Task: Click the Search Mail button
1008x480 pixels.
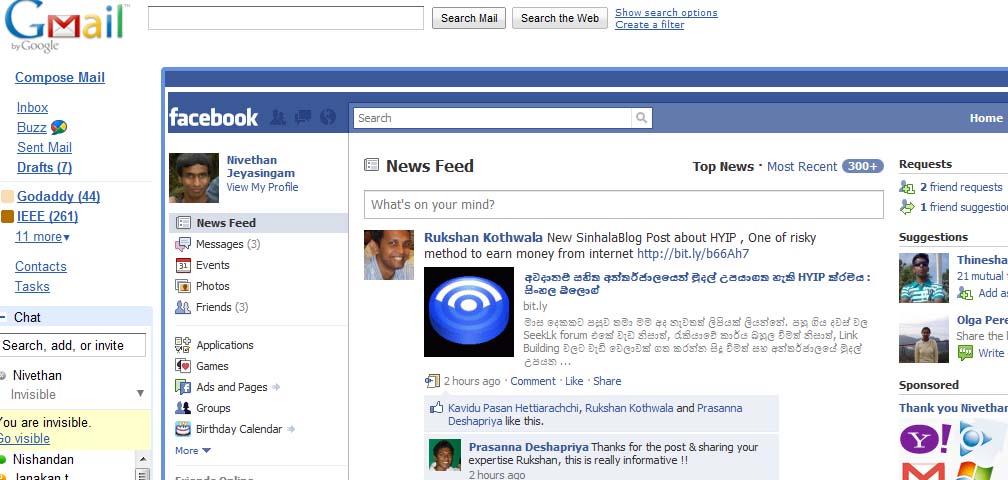Action: [469, 18]
